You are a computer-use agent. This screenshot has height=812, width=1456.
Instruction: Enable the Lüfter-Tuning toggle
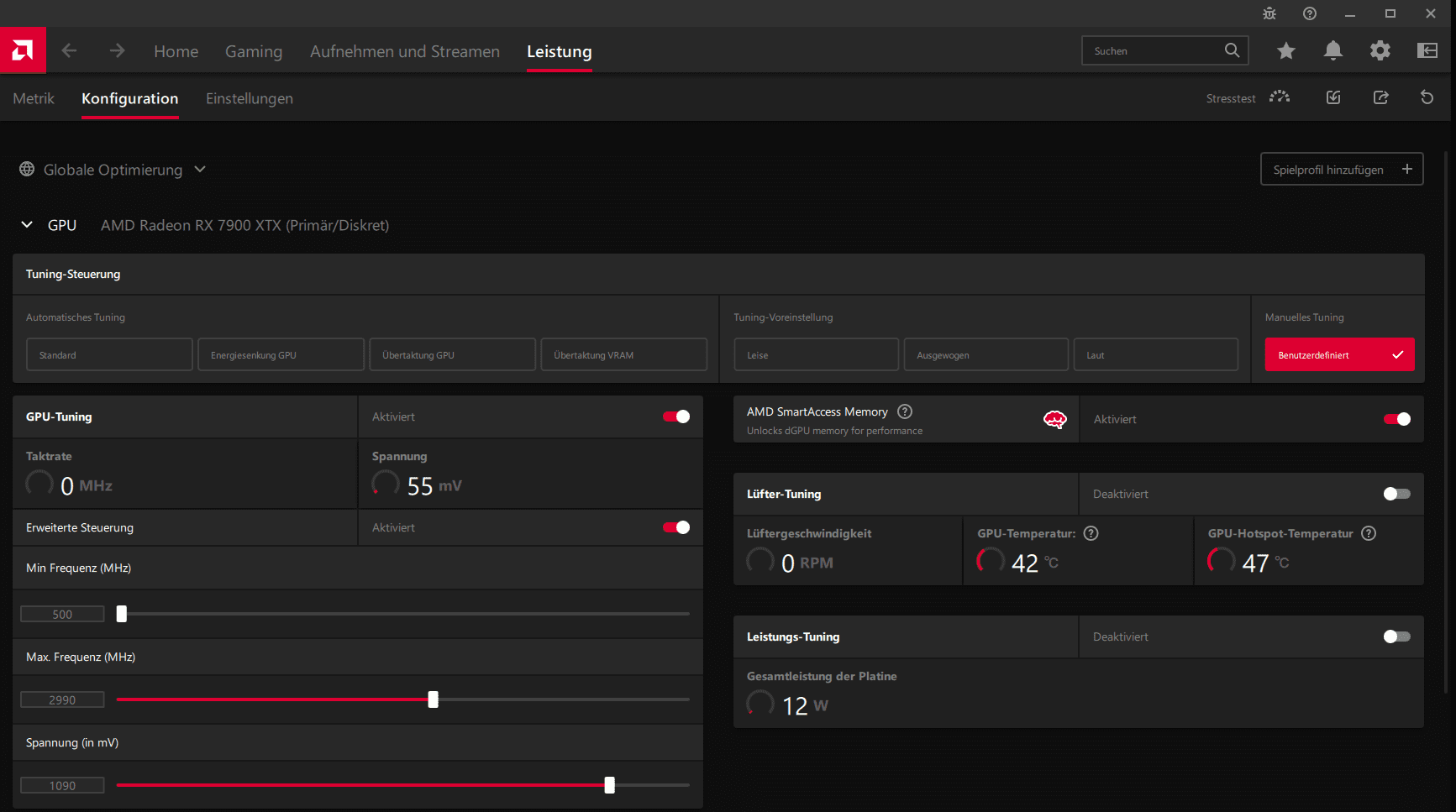pos(1397,494)
